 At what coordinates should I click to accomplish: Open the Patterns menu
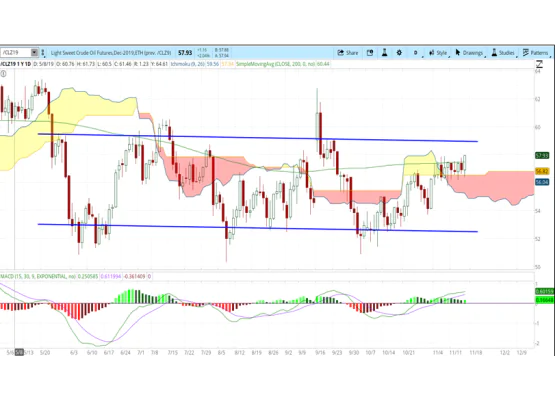coord(536,53)
